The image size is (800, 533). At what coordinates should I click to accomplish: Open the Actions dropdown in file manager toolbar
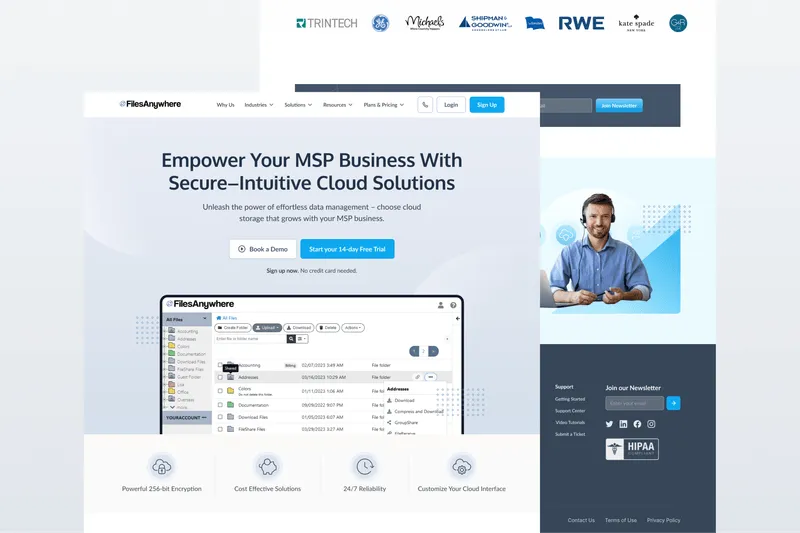tap(353, 327)
